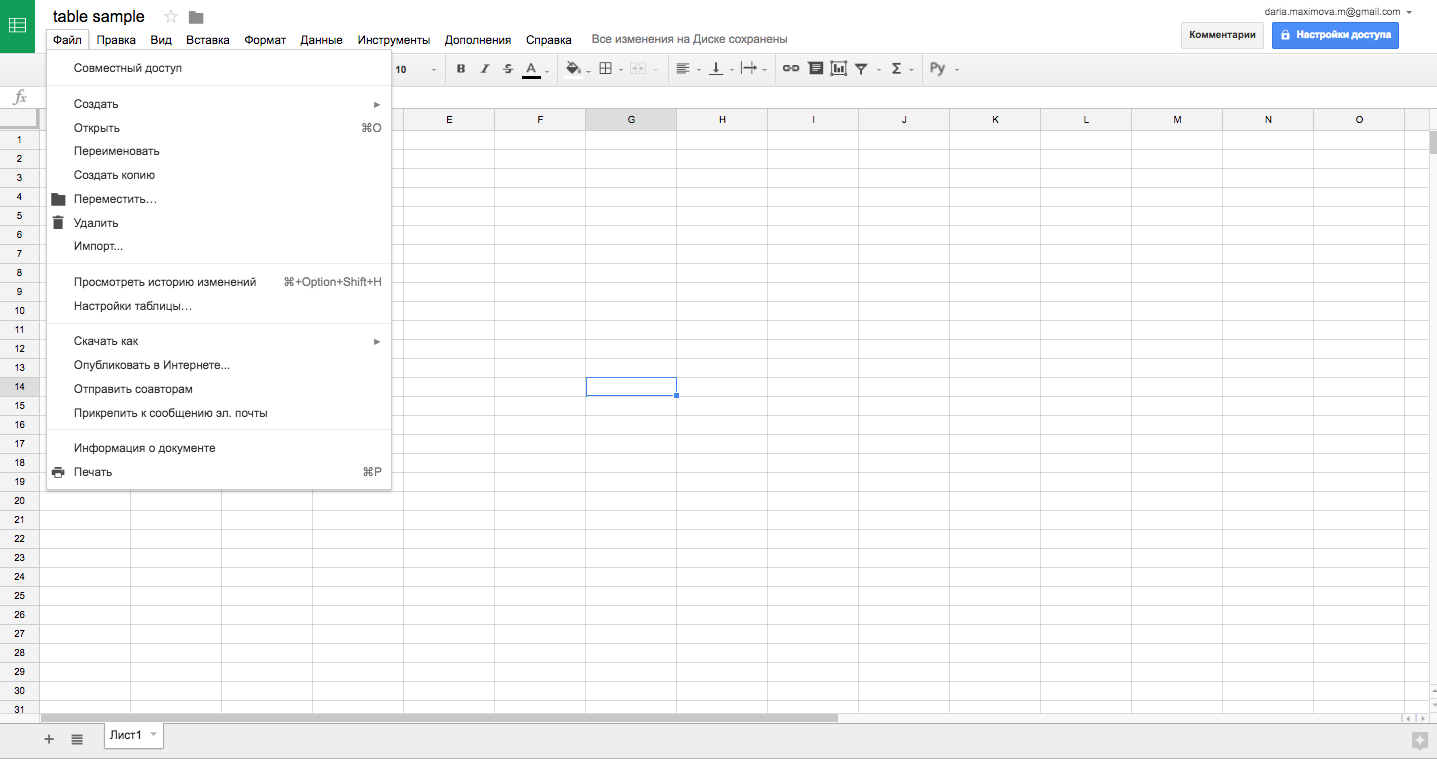1437x759 pixels.
Task: Choose Совместный доступ in Файл menu
Action: [x=219, y=68]
